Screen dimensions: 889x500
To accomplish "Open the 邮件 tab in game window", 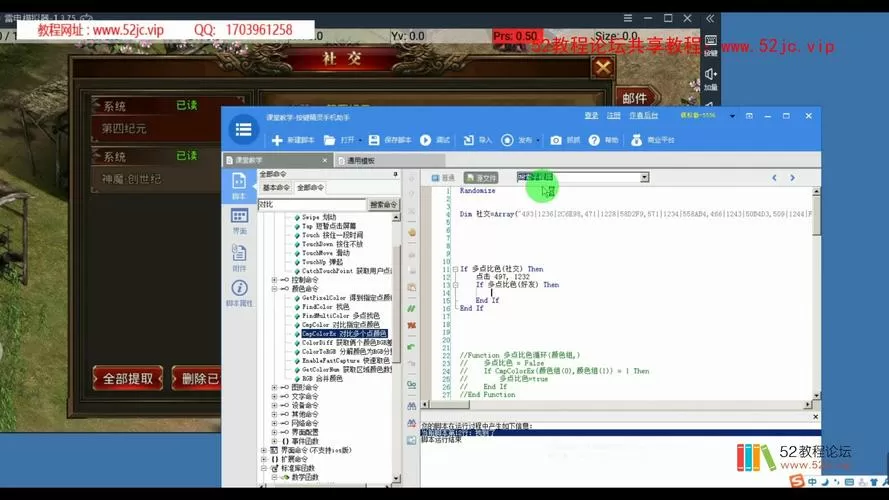I will pos(636,98).
